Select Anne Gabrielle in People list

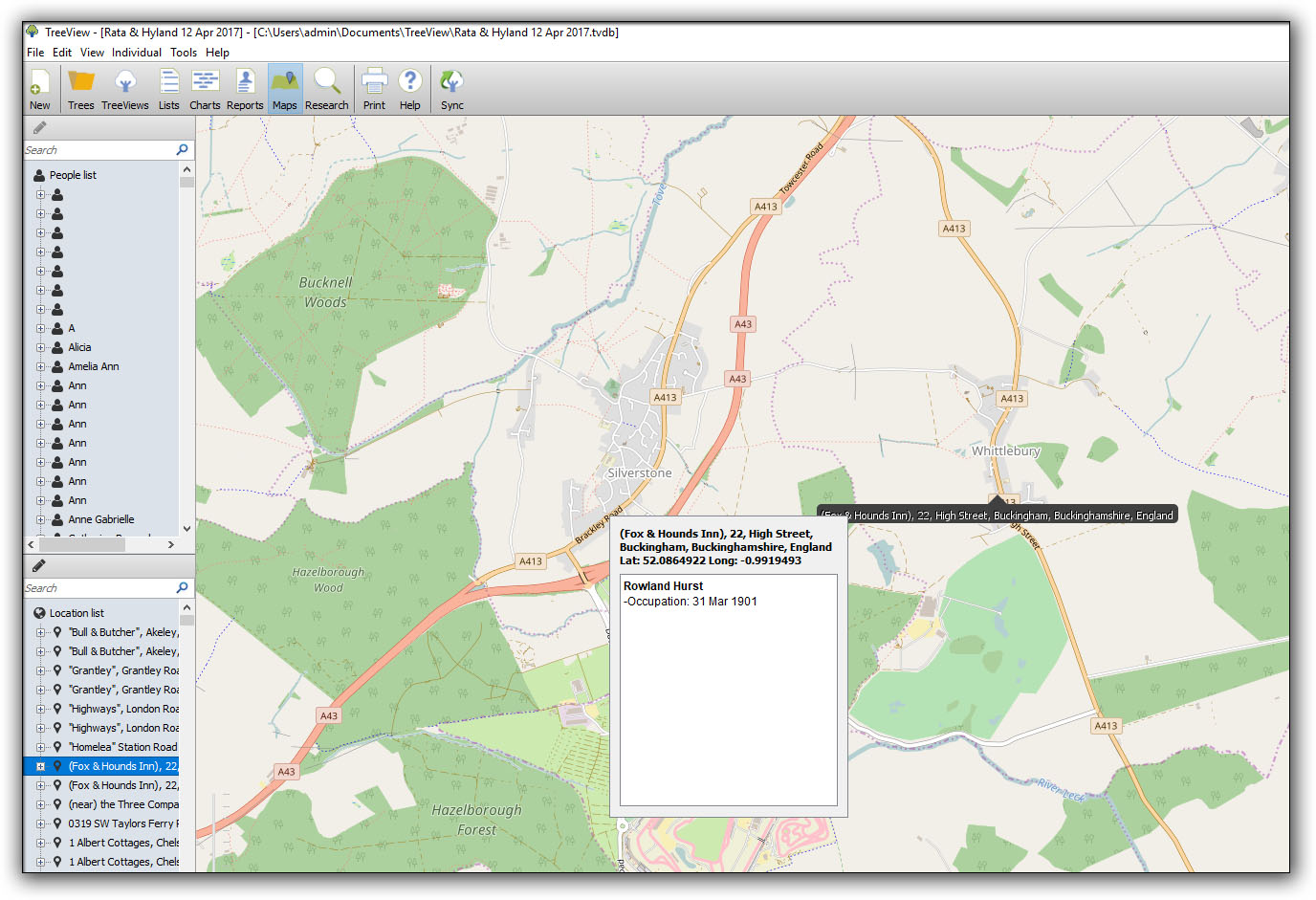(101, 519)
